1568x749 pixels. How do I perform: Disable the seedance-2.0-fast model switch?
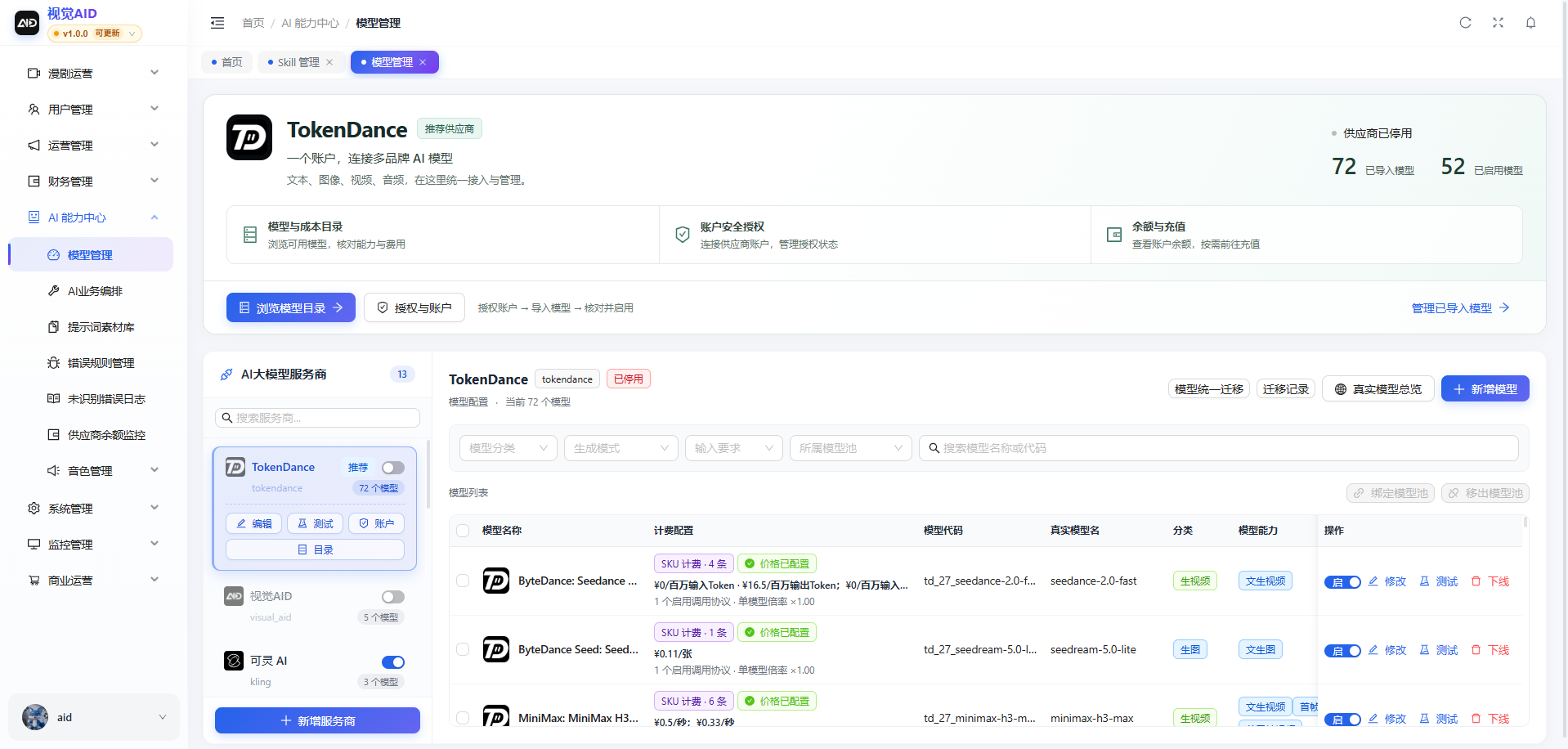click(1342, 582)
